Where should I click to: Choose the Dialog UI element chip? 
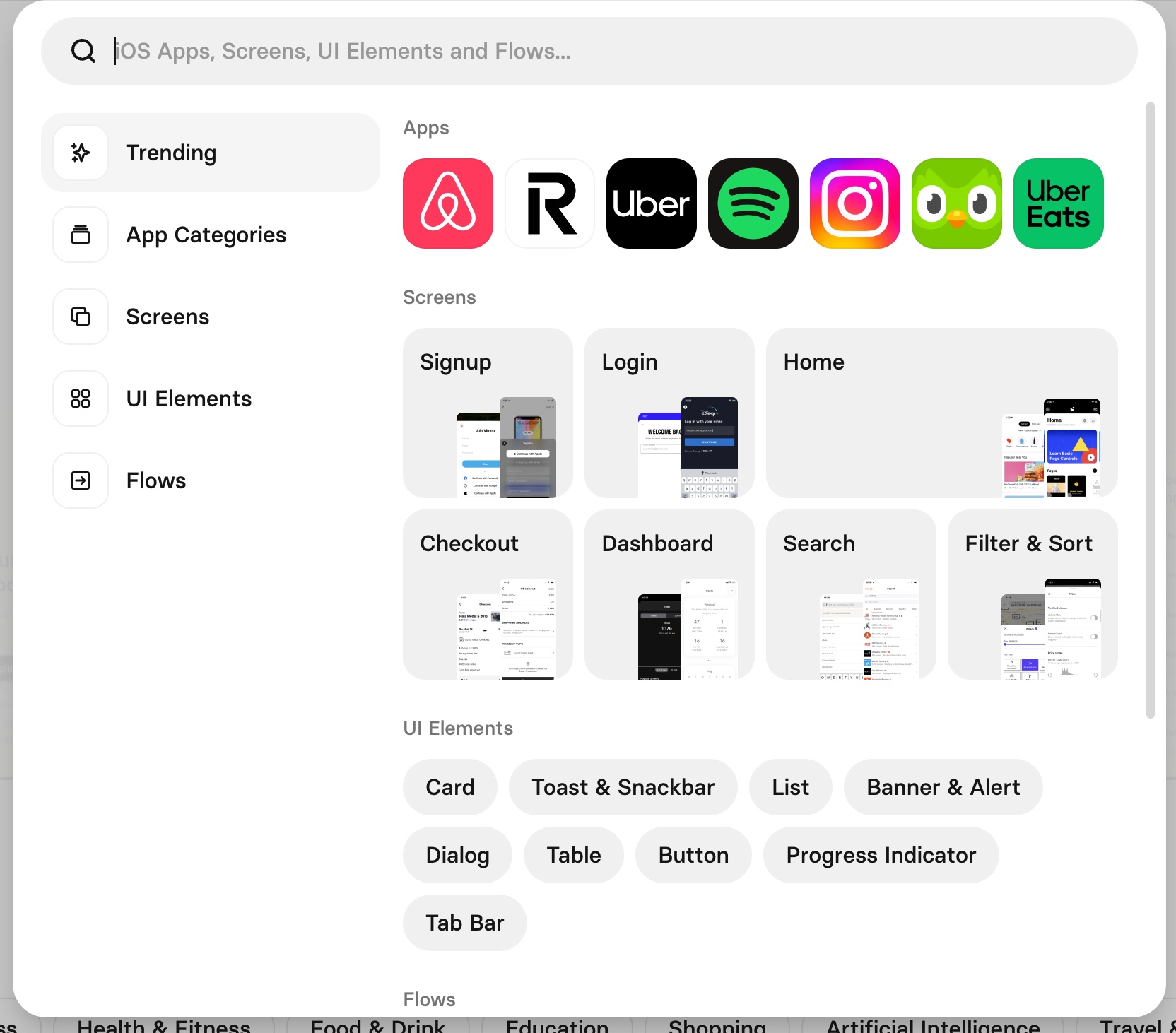(x=457, y=855)
